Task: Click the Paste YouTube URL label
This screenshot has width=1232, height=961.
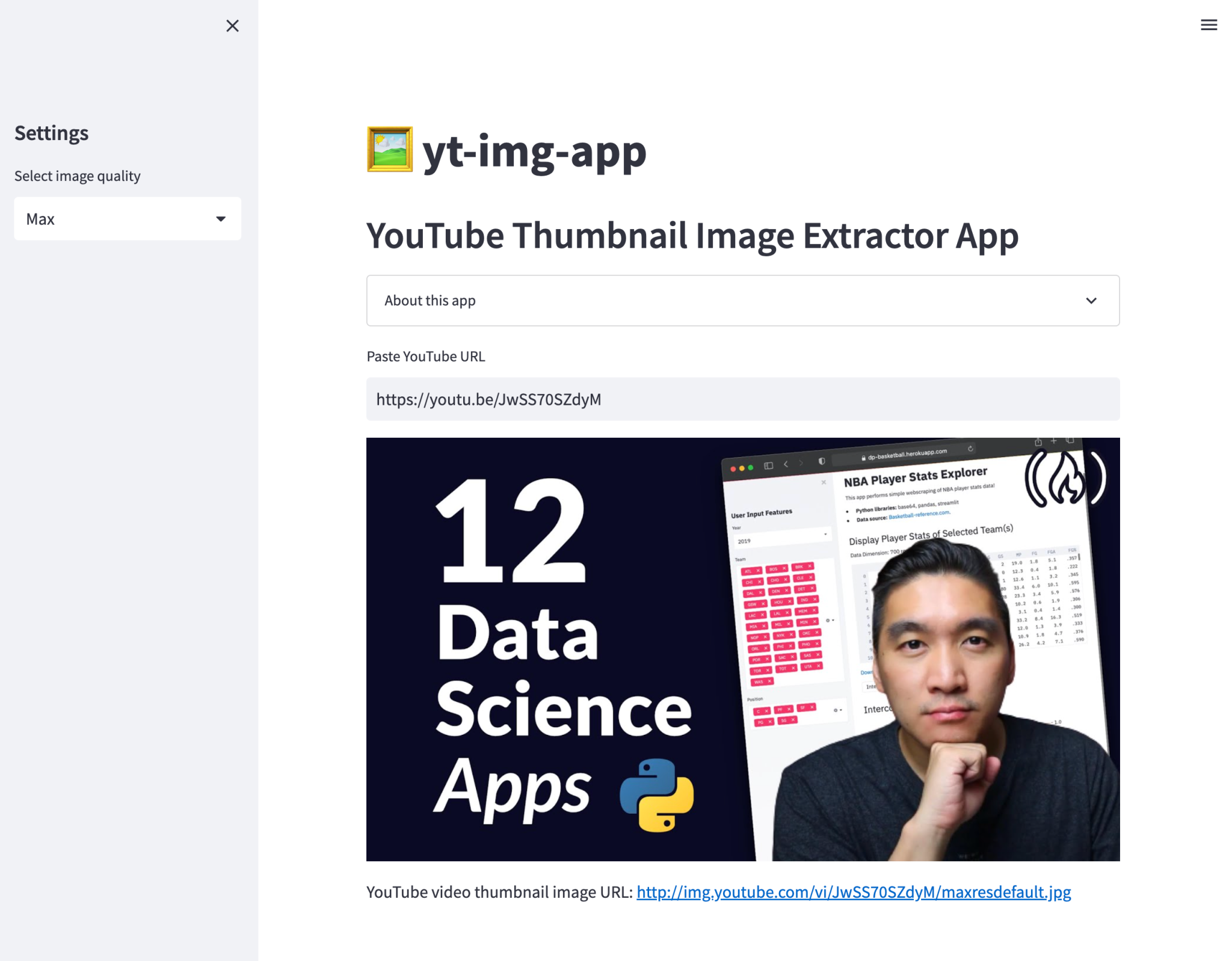Action: [426, 356]
